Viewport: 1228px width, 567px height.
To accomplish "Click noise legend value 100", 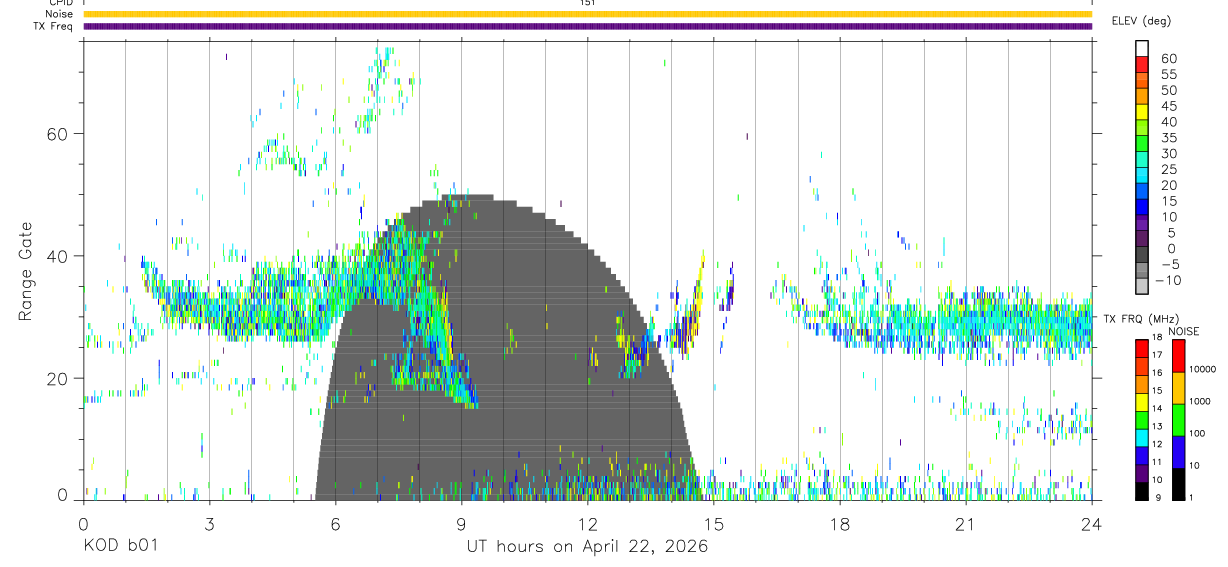I will 1196,434.
